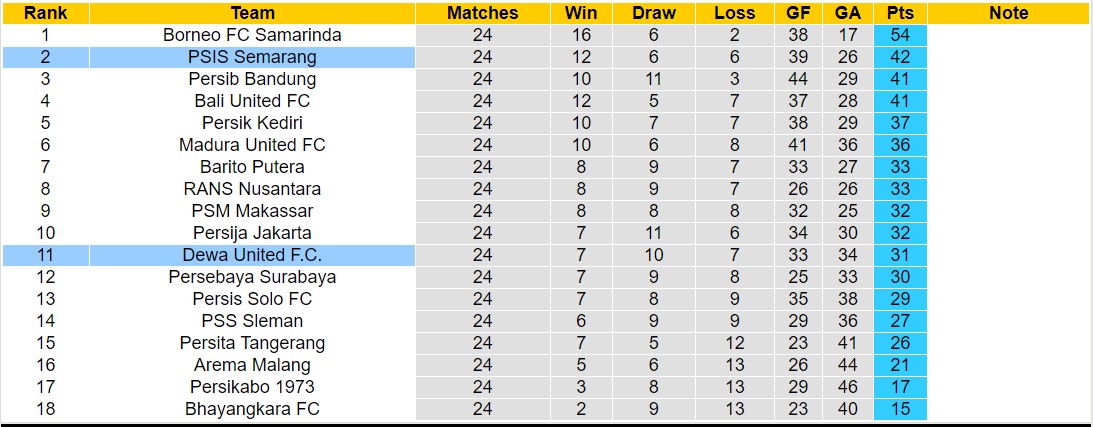Click the Bali United FC team name
Viewport: 1093px width, 427px height.
pyautogui.click(x=252, y=101)
